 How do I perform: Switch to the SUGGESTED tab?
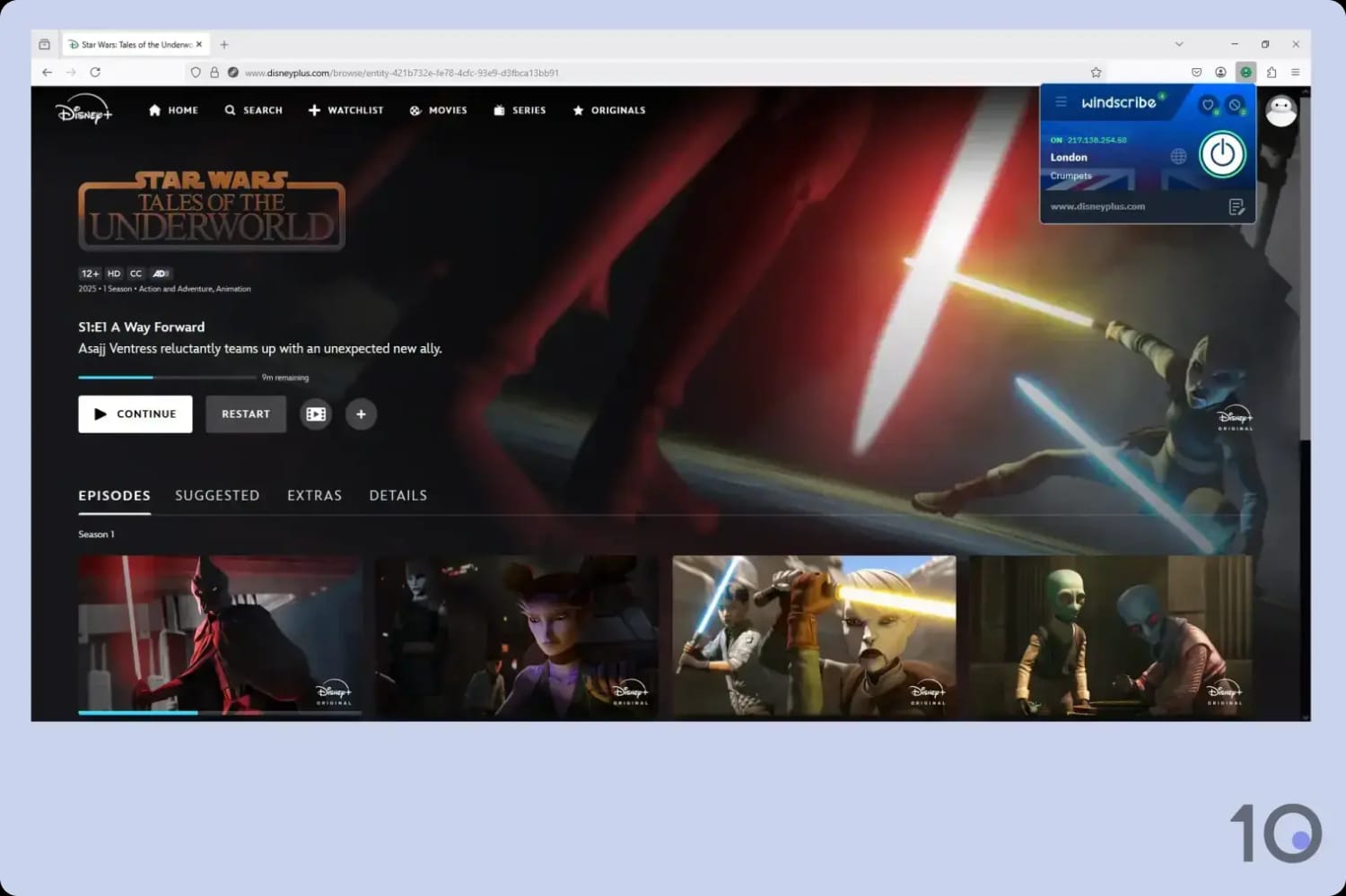coord(217,495)
